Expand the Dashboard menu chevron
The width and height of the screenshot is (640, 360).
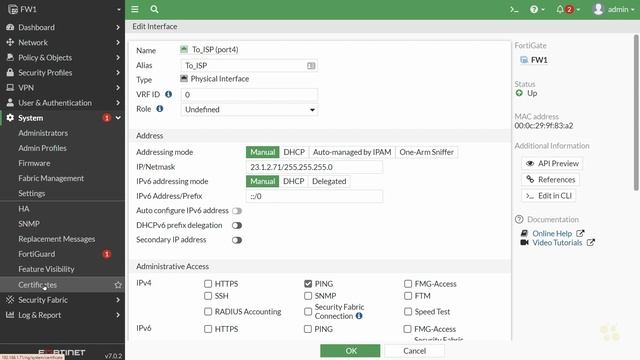(x=118, y=27)
